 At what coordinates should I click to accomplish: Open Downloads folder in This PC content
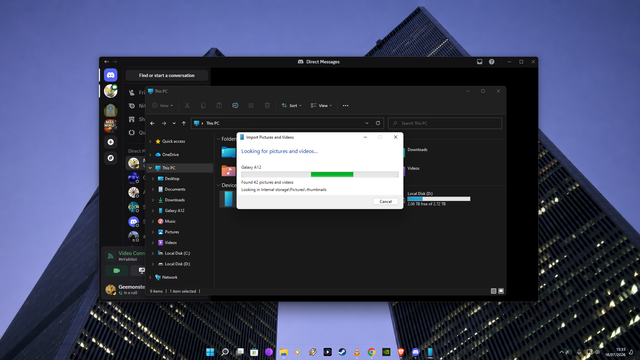click(416, 150)
